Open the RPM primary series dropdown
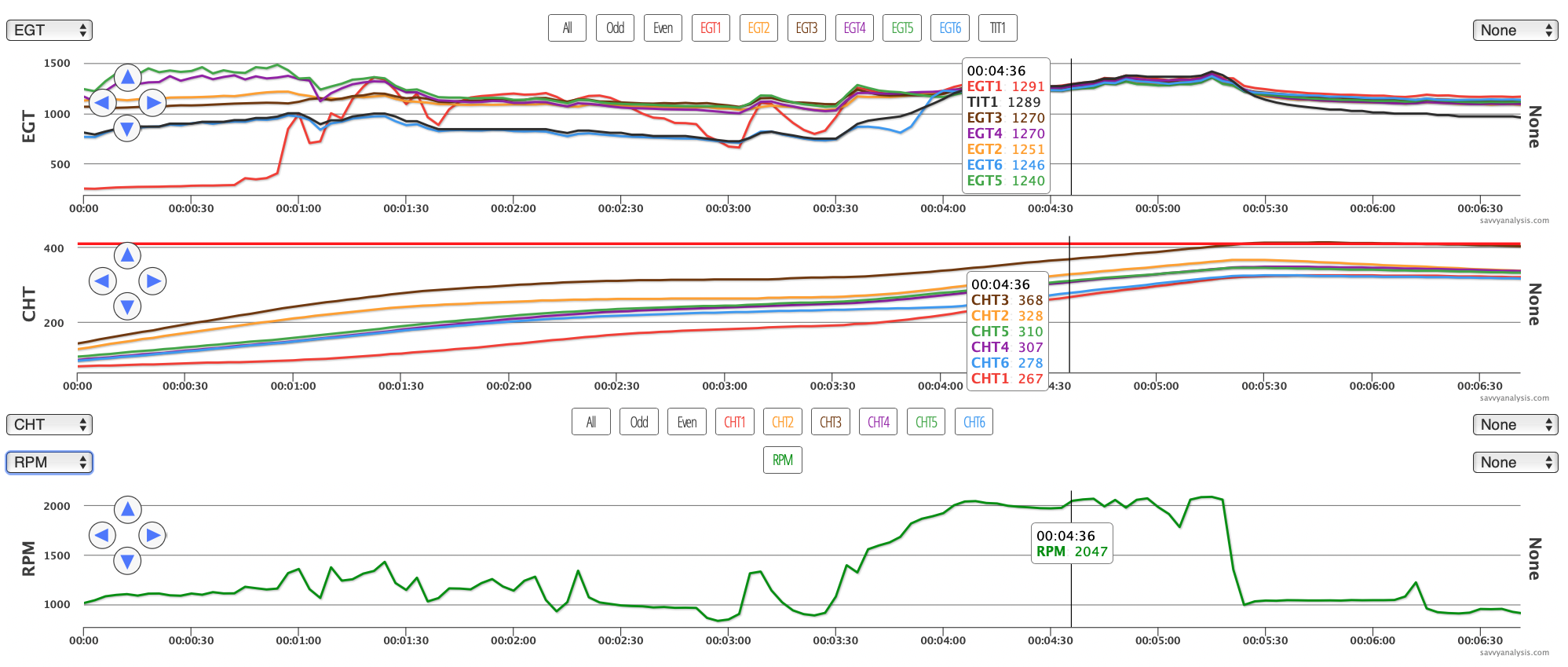1568x667 pixels. coord(49,462)
